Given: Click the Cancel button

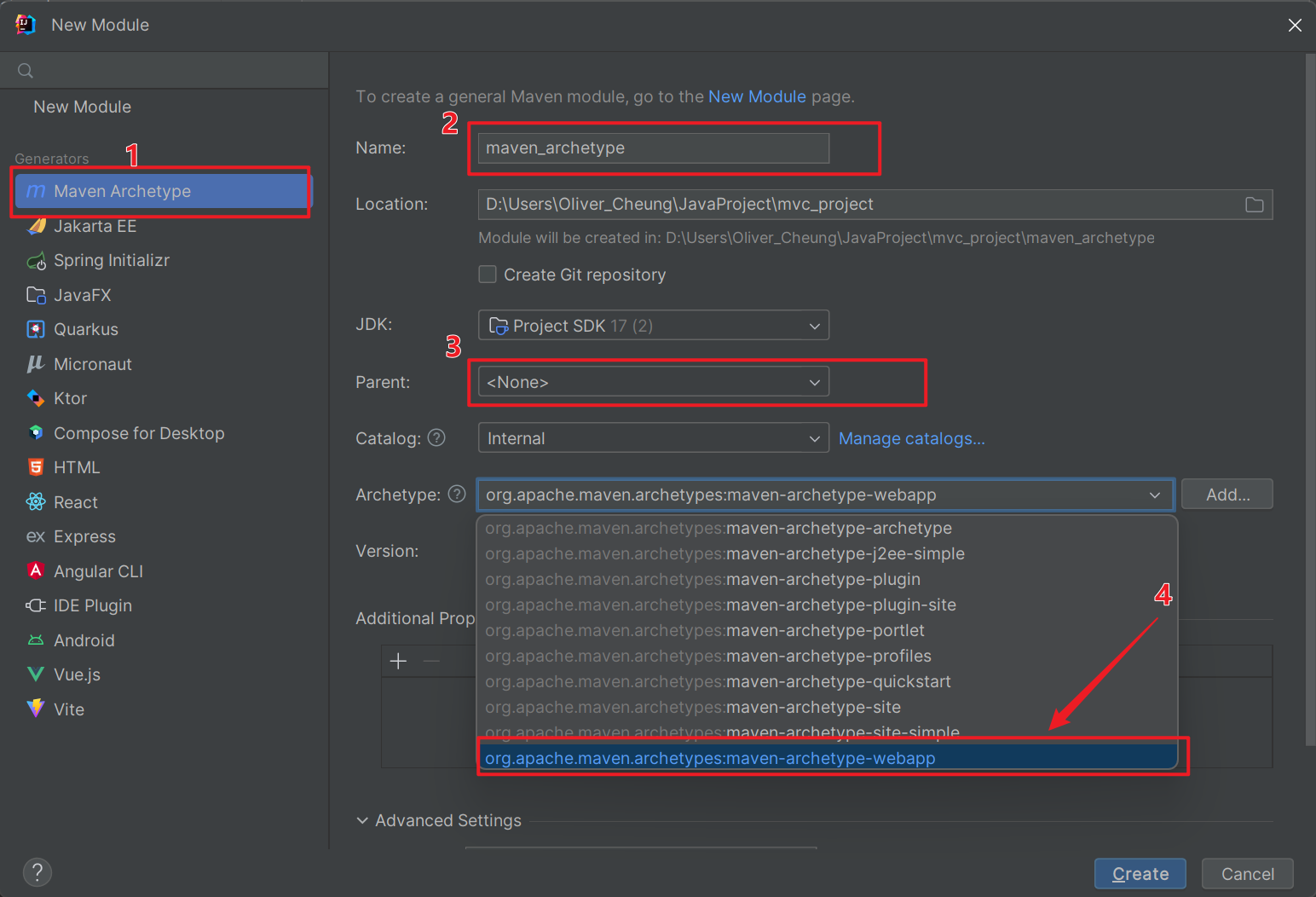Looking at the screenshot, I should 1248,874.
